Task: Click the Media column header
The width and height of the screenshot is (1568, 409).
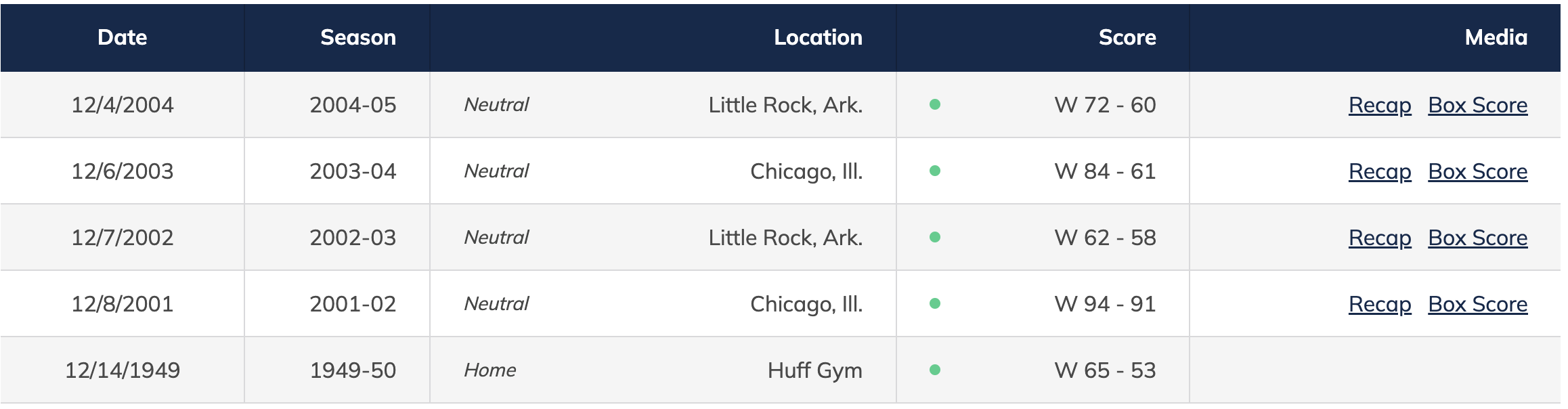Action: coord(1496,37)
